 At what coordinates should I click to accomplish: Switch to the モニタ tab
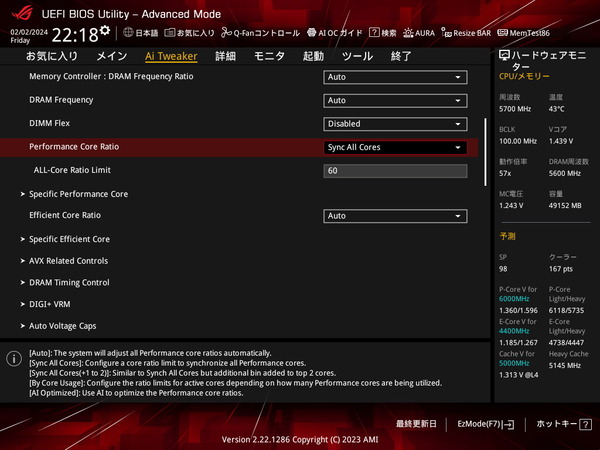point(269,56)
